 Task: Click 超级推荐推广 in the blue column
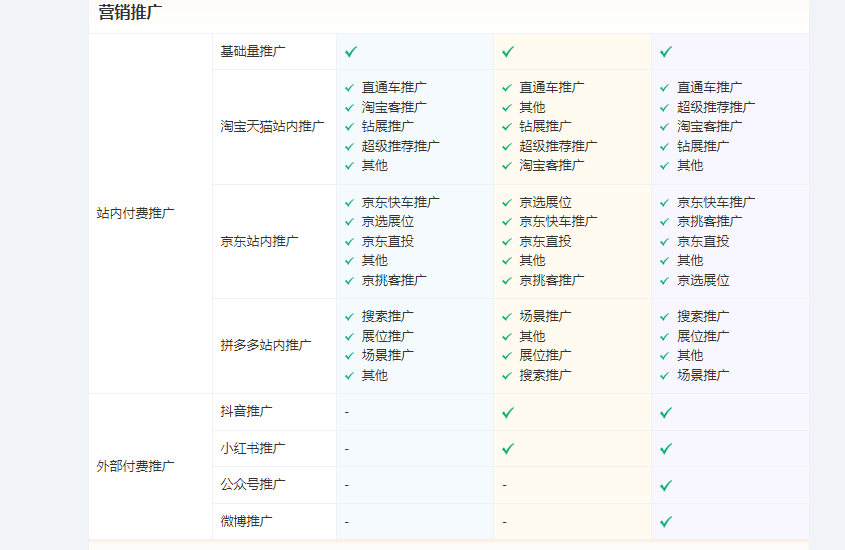400,146
